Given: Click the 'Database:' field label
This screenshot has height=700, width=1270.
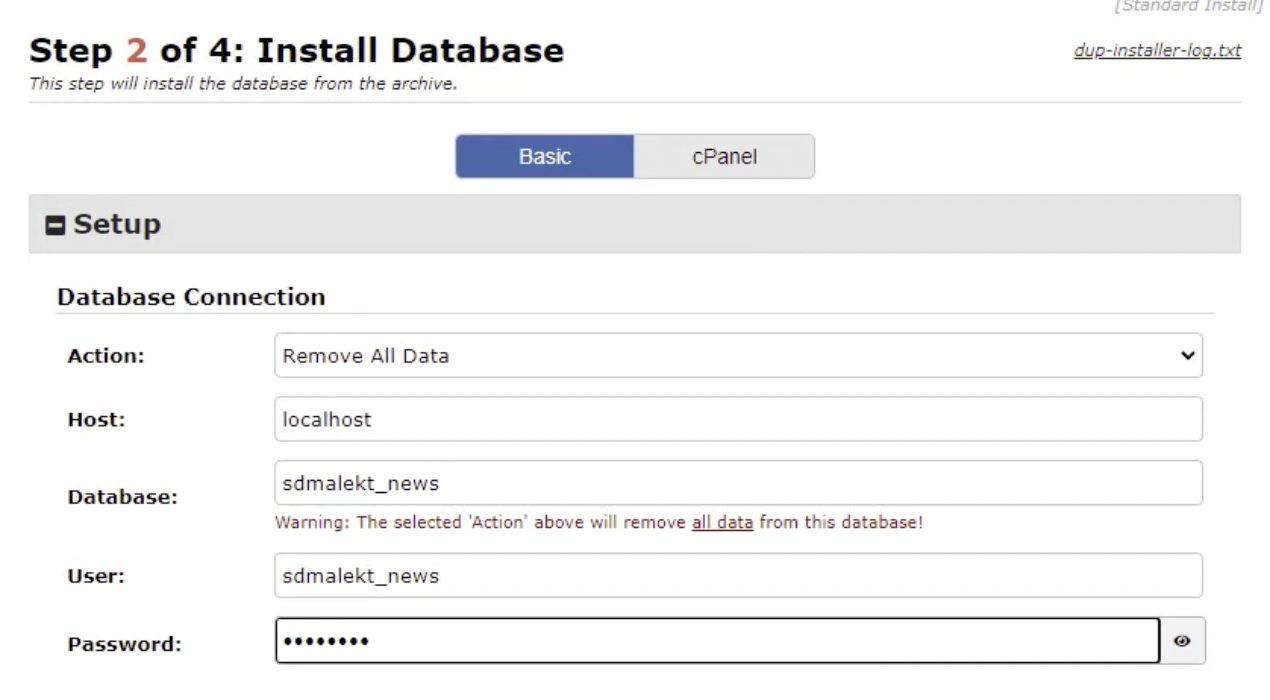Looking at the screenshot, I should (122, 497).
